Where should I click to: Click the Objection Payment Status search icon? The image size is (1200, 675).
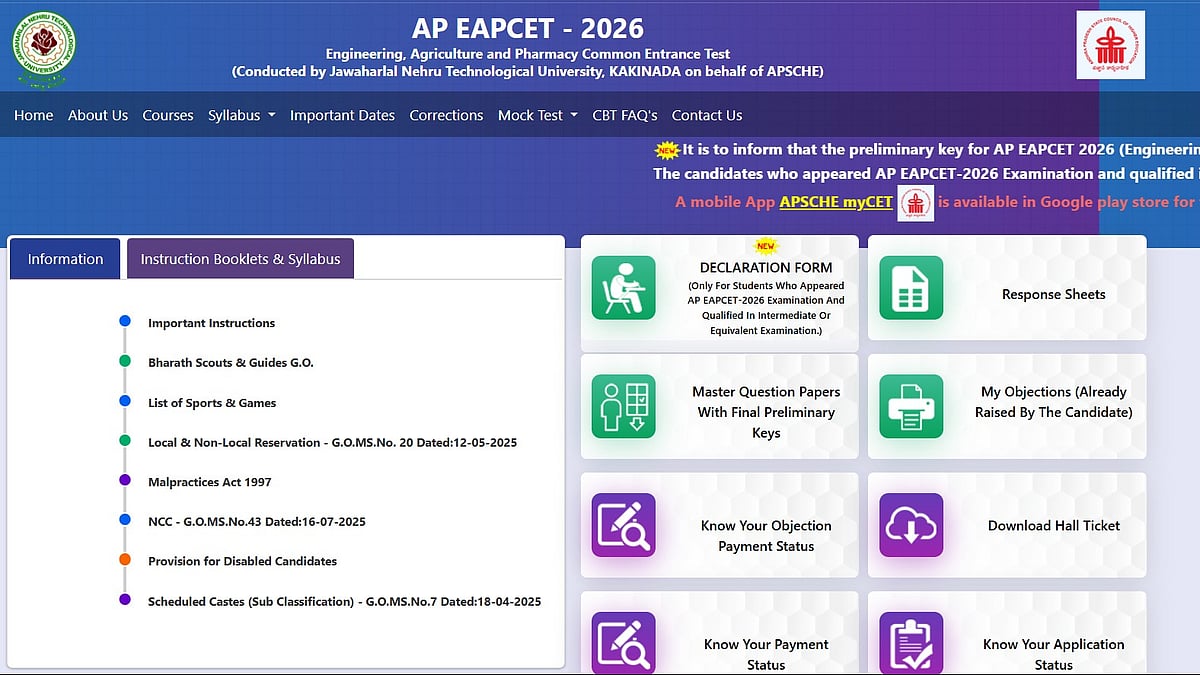click(623, 525)
